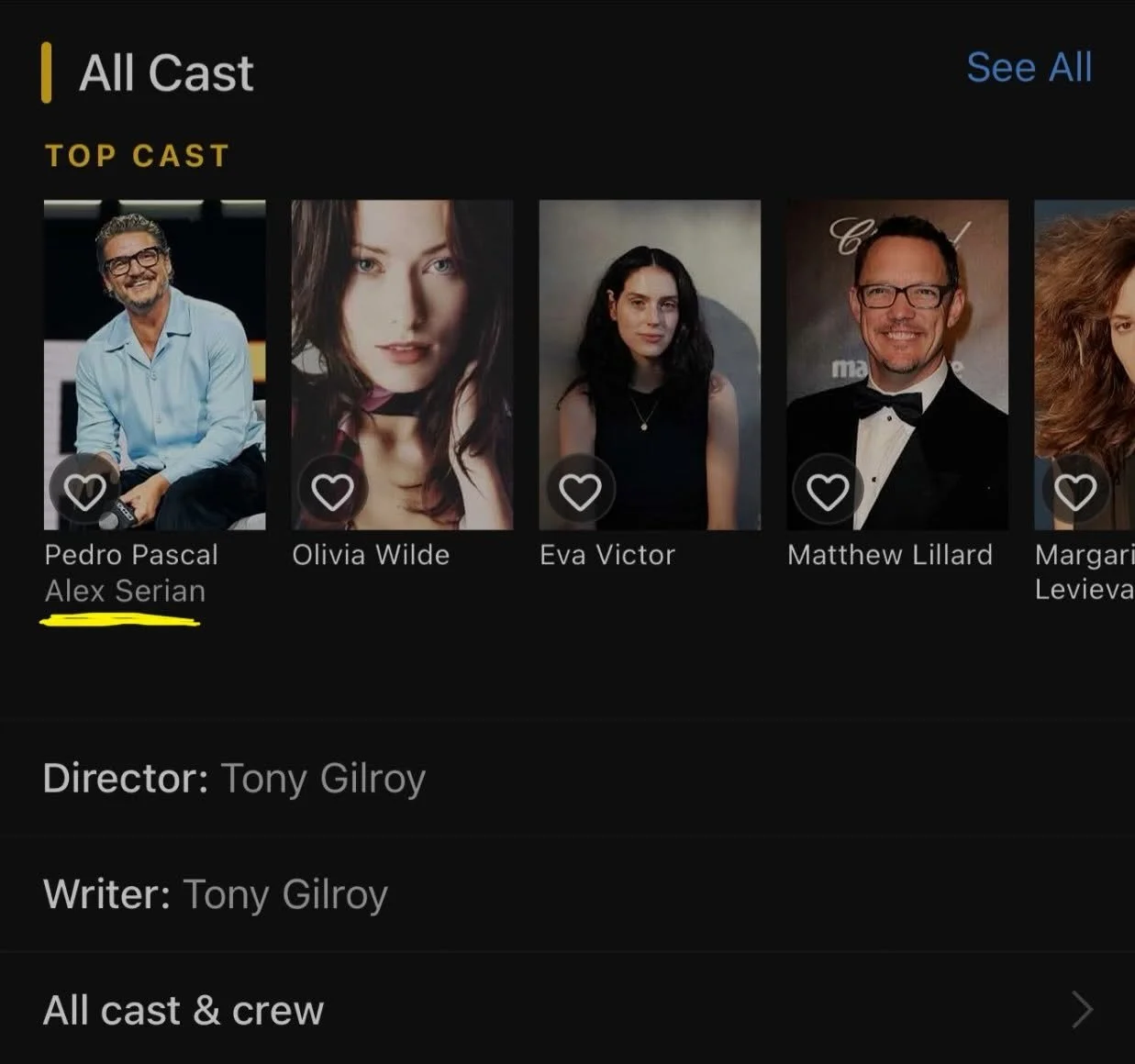Select Eva Victor's portrait image

[x=650, y=364]
